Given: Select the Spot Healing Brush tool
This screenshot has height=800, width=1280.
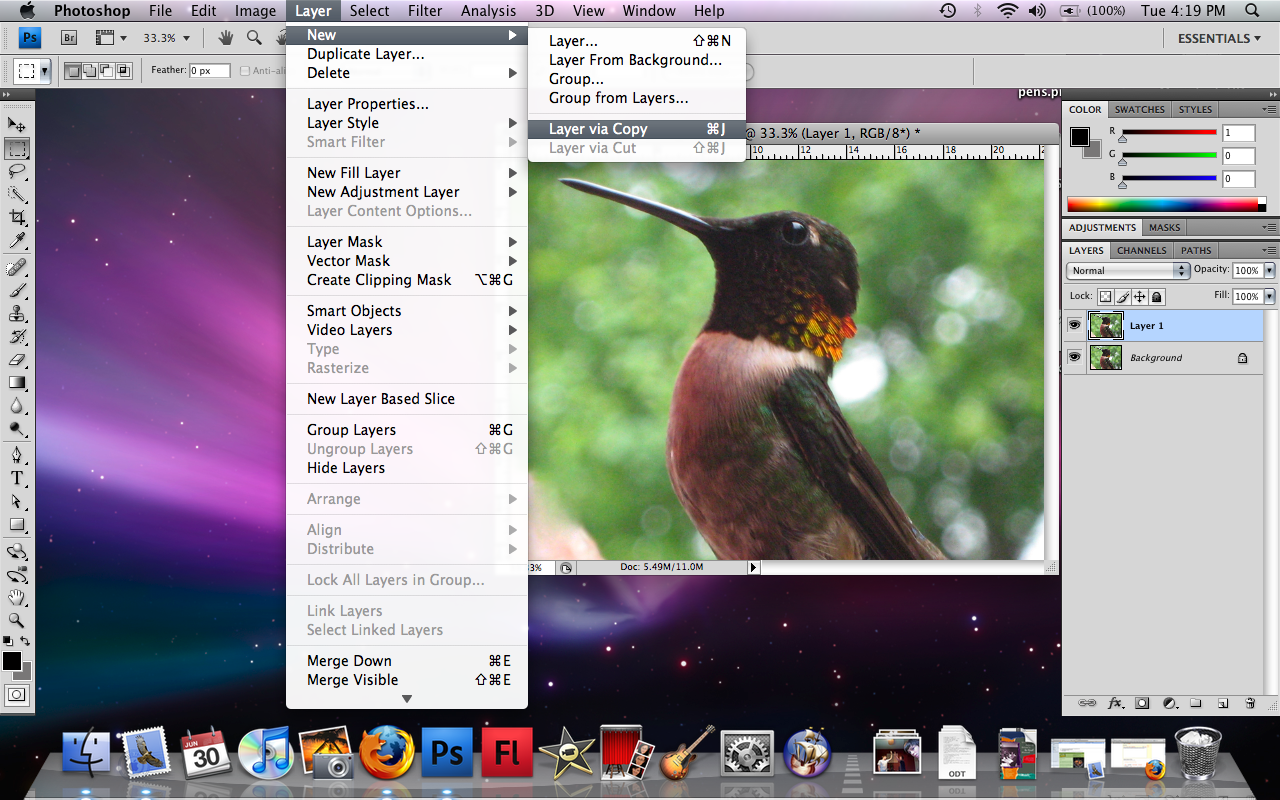Looking at the screenshot, I should (17, 268).
